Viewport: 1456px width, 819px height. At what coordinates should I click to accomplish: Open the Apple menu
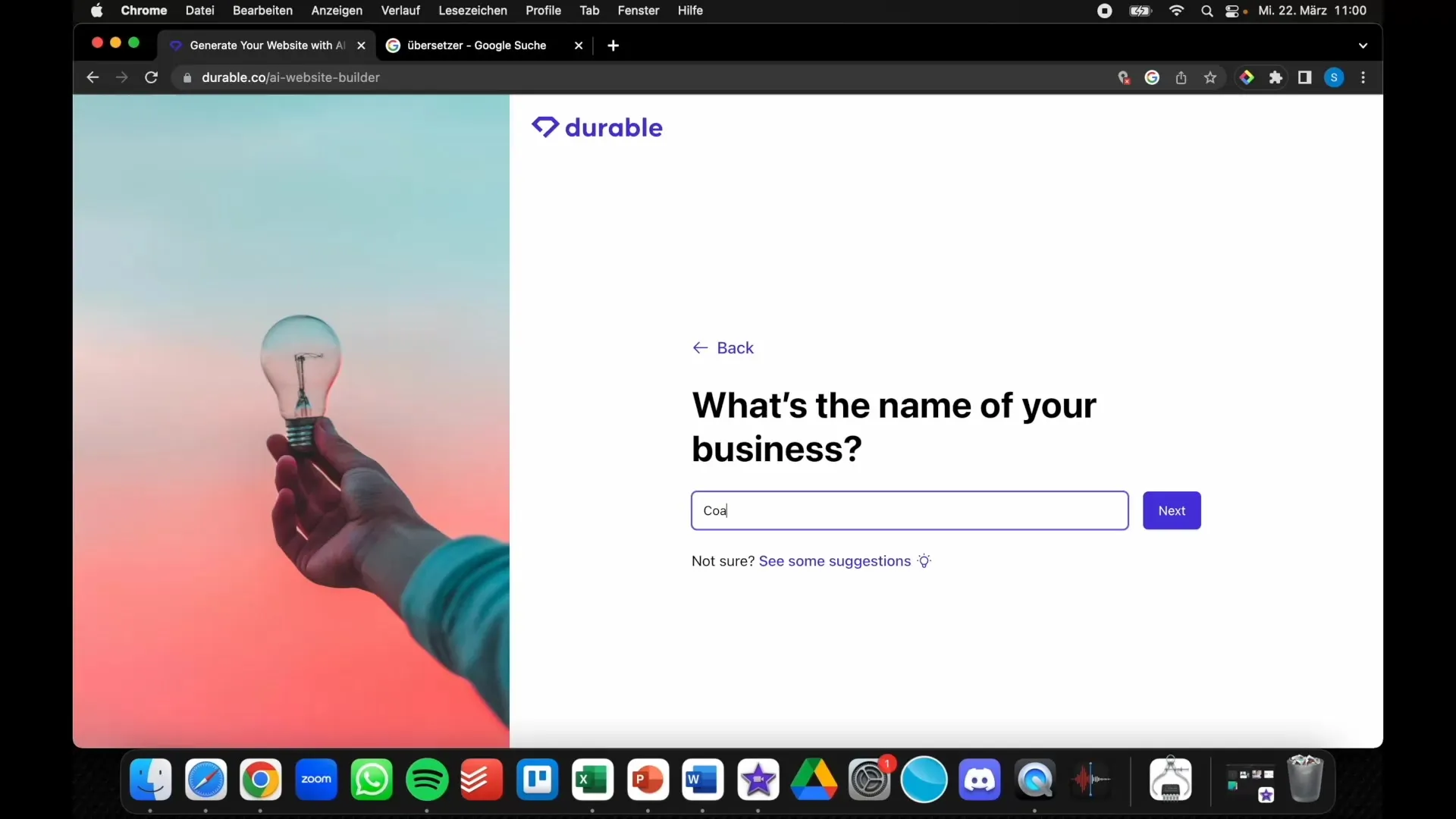point(96,11)
